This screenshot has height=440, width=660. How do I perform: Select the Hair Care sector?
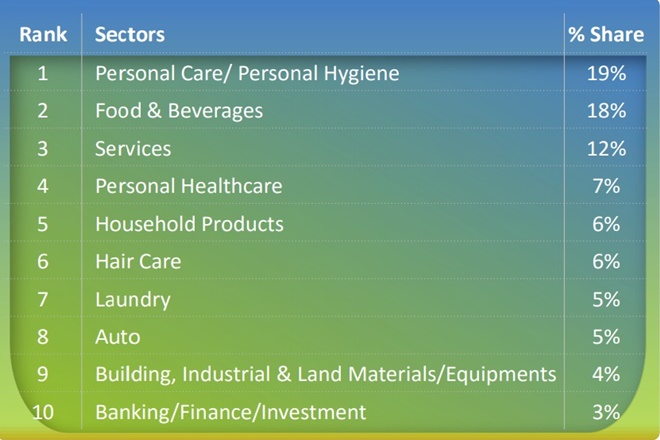pyautogui.click(x=138, y=262)
